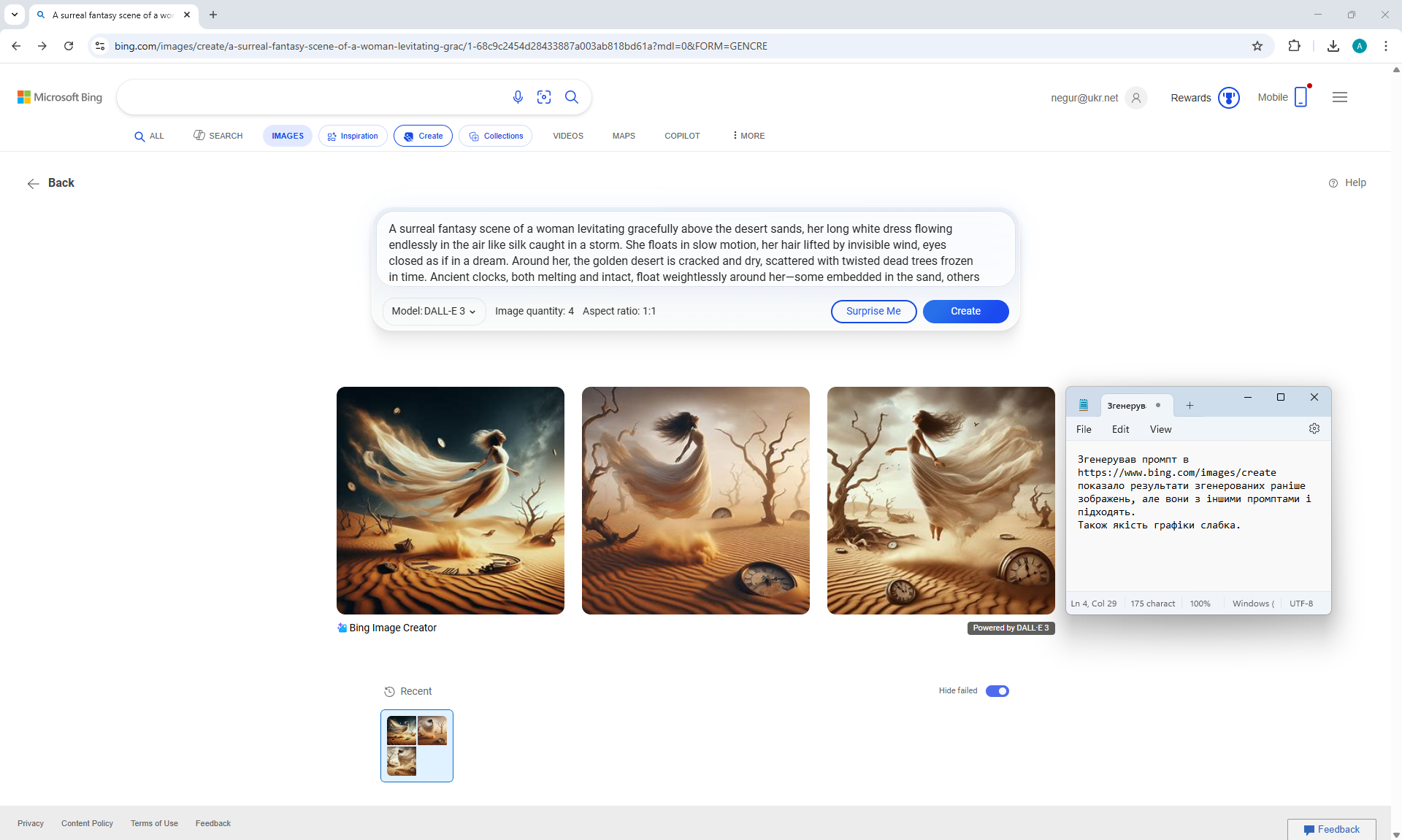This screenshot has width=1402, height=840.
Task: Bookmark page with star icon
Action: (x=1257, y=46)
